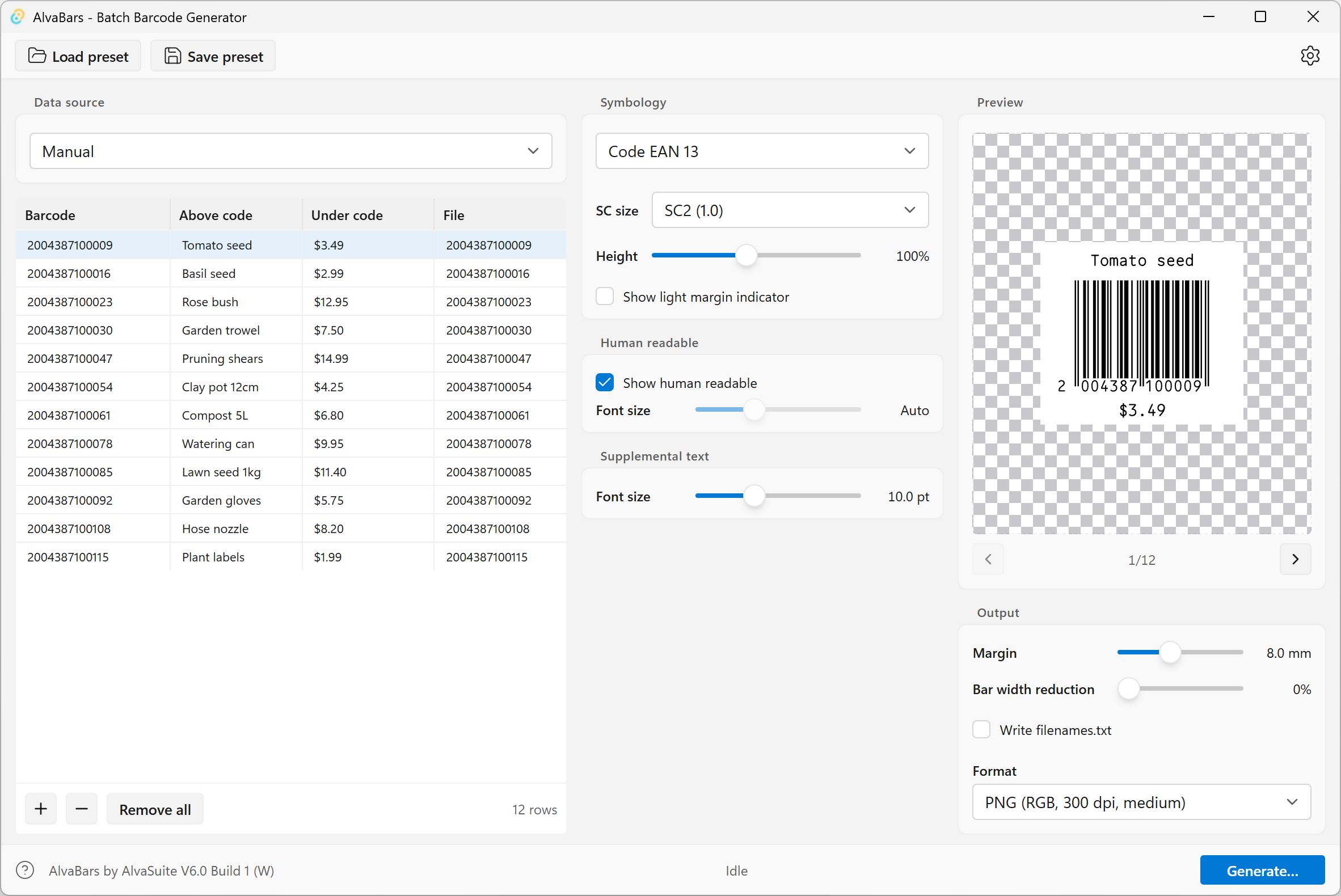Click the File column header

(x=500, y=215)
